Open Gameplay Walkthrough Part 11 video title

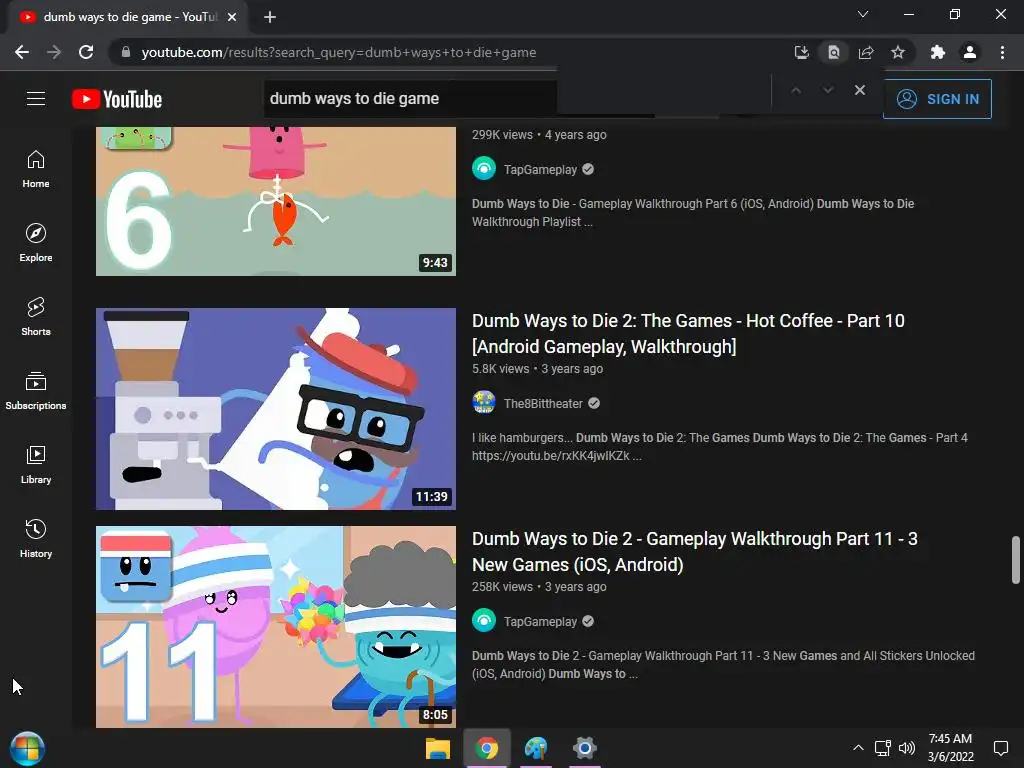click(695, 552)
